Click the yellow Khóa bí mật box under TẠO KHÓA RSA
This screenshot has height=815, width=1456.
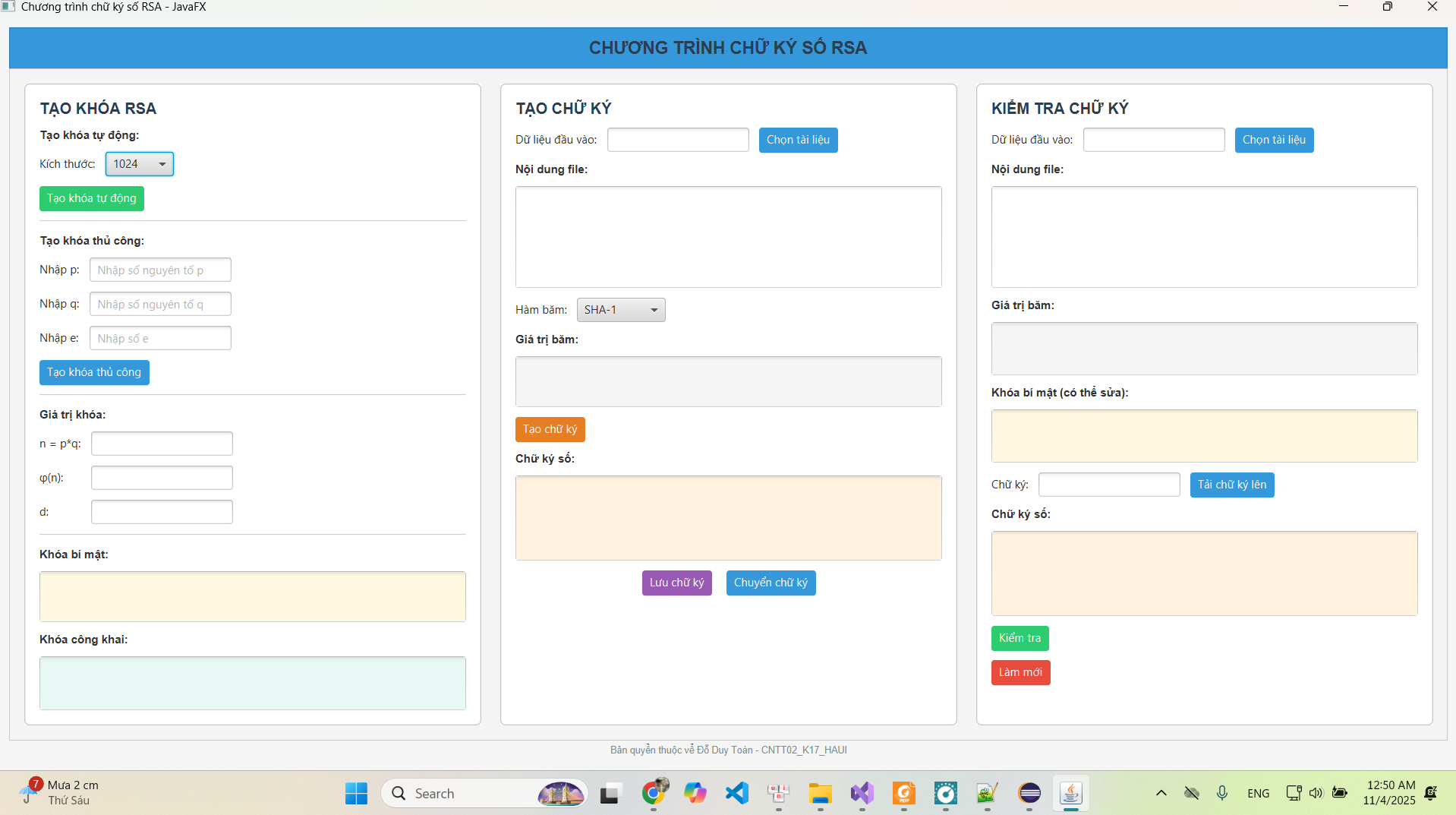(252, 596)
